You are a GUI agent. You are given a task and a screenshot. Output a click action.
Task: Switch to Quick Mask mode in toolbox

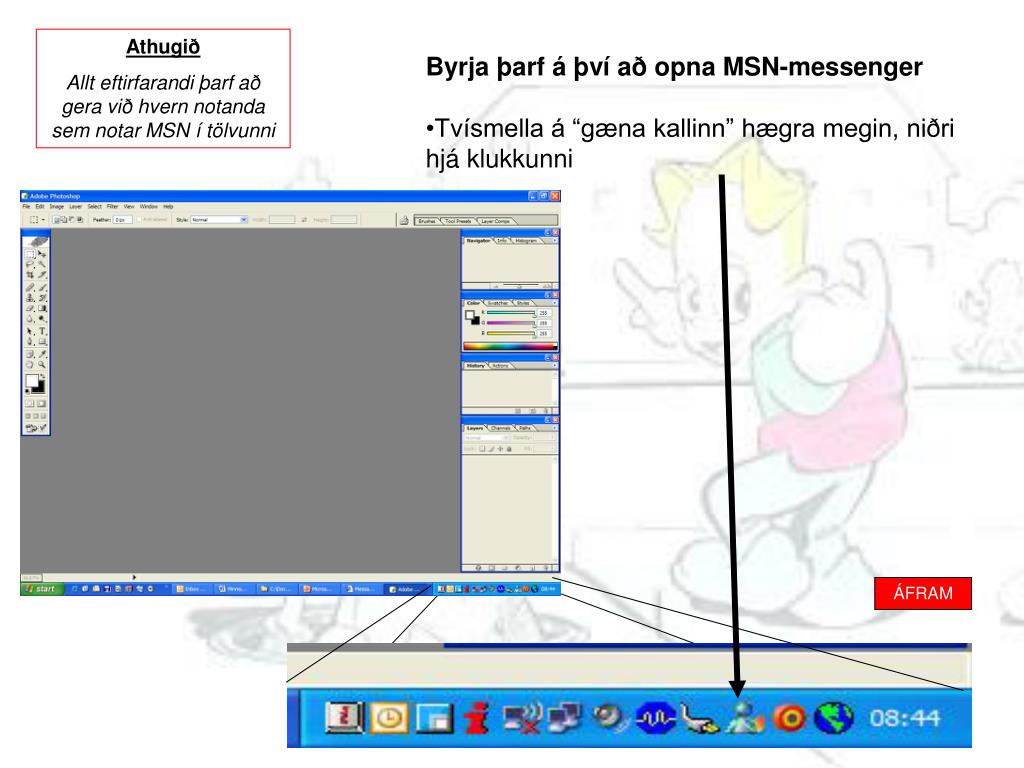tap(41, 404)
